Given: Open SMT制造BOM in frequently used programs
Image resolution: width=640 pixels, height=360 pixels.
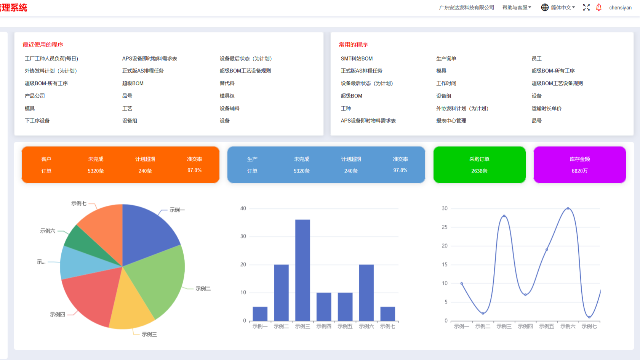Looking at the screenshot, I should 357,58.
